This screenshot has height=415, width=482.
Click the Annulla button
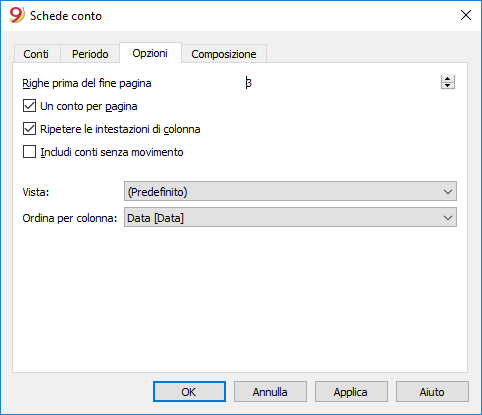[270, 392]
